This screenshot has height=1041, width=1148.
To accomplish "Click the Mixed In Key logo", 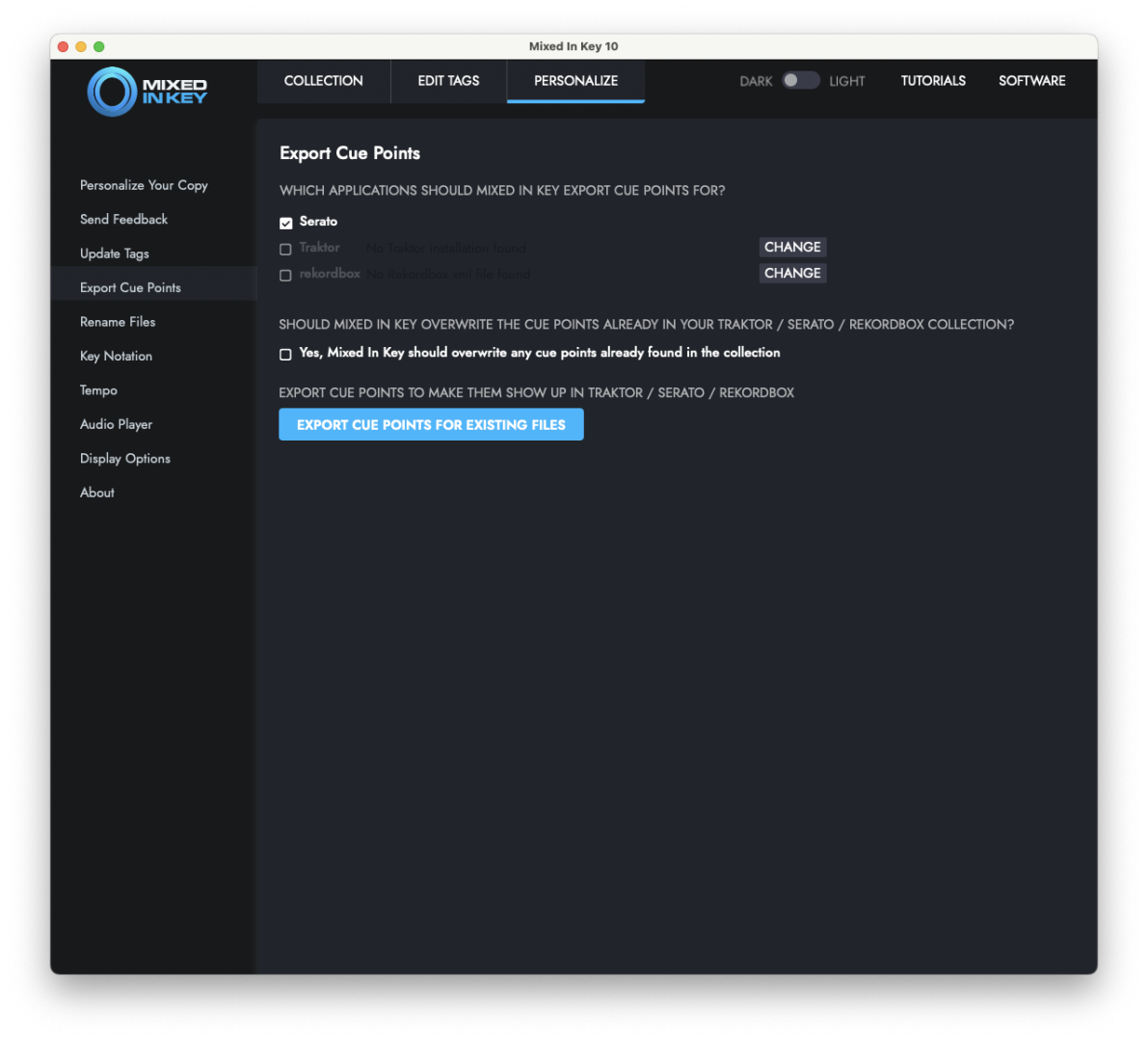I will (147, 92).
